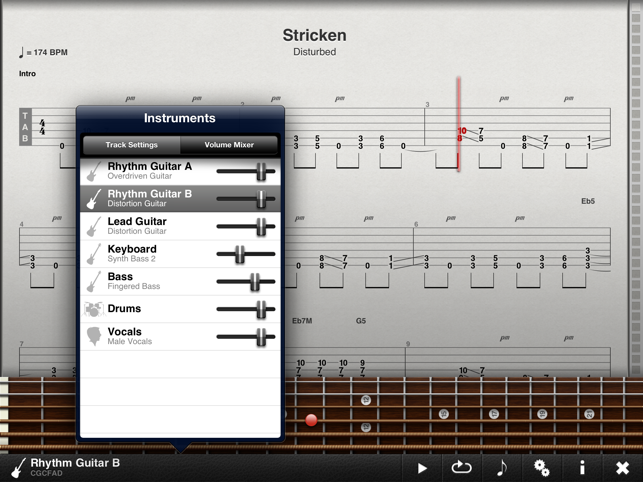Tap the right-side page scrollbar strip
The image size is (643, 482).
click(636, 189)
